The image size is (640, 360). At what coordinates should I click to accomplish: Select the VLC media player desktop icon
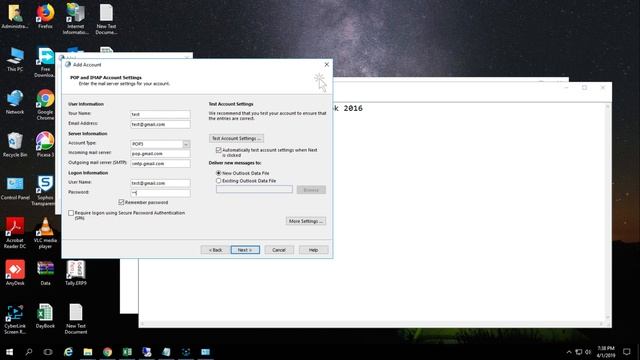coord(45,233)
